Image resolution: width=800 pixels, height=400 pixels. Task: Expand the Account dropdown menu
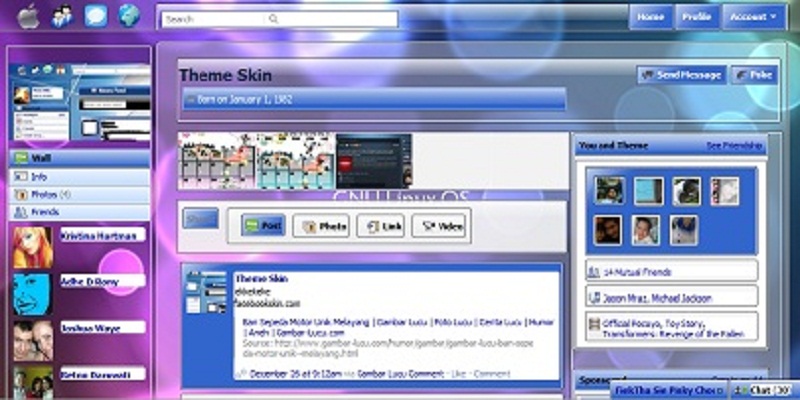[x=754, y=17]
